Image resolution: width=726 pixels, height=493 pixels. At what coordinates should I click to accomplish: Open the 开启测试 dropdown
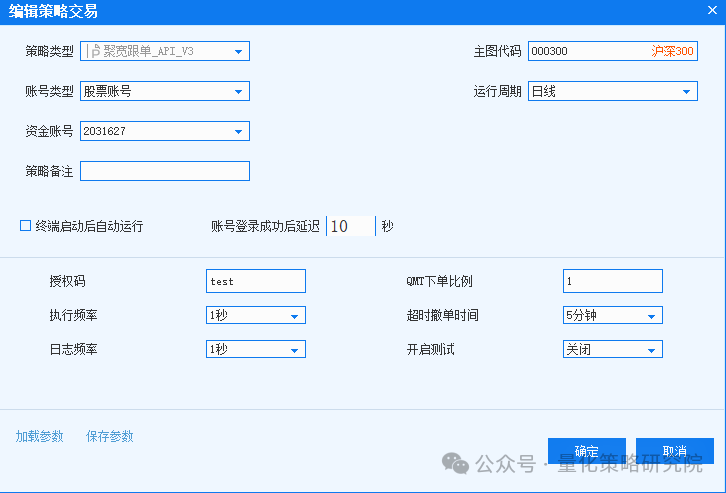click(613, 349)
